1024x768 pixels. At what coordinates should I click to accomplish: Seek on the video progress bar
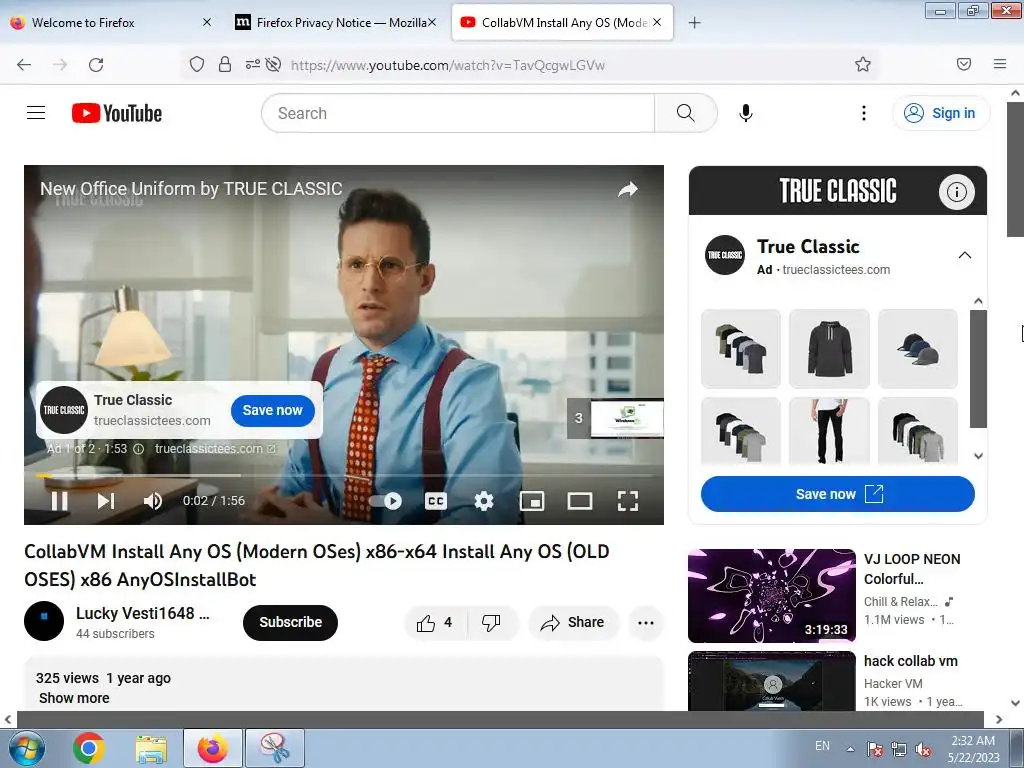click(x=344, y=475)
